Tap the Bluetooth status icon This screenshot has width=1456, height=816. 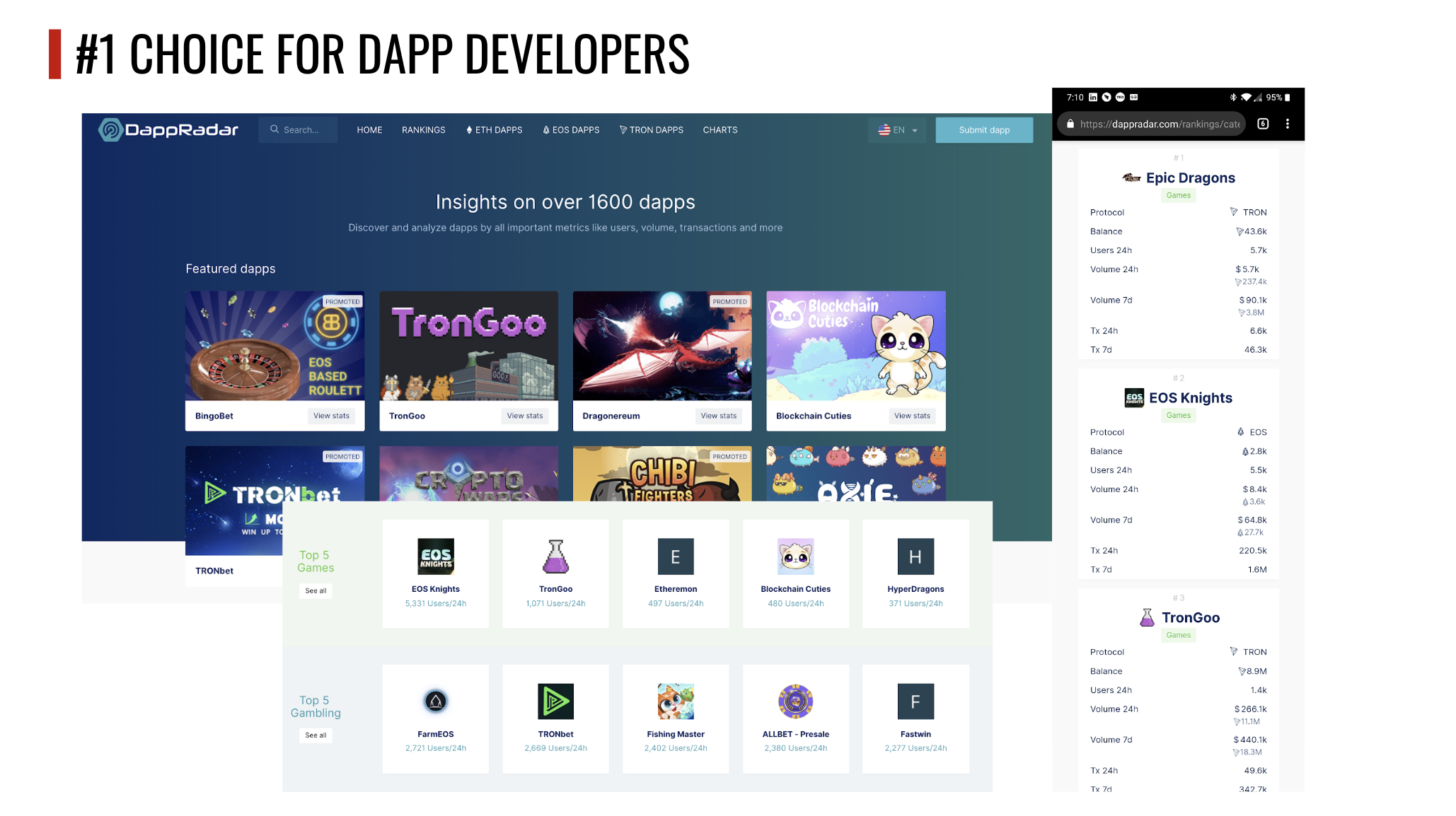(x=1233, y=98)
